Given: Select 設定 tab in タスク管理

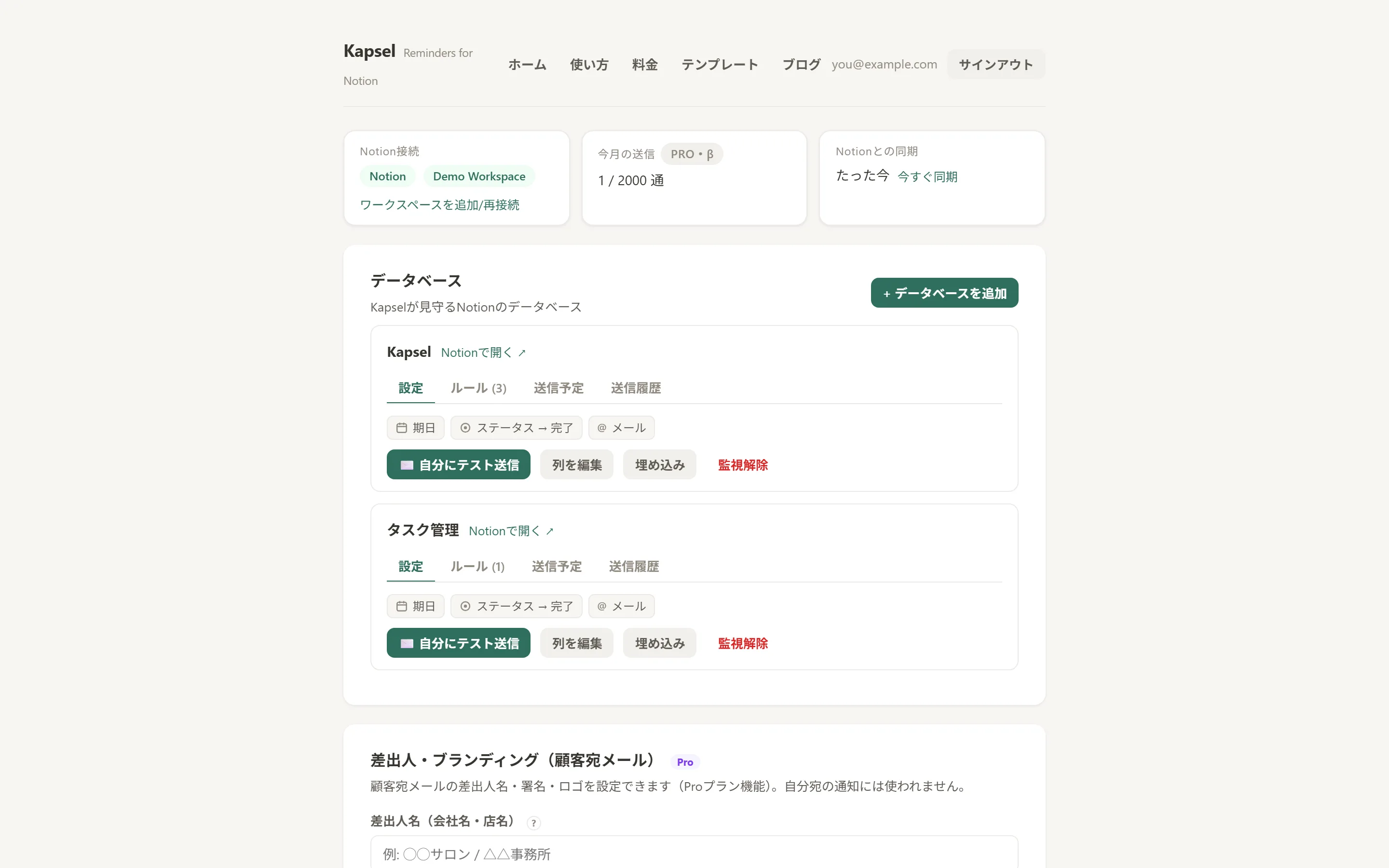Looking at the screenshot, I should pos(410,567).
